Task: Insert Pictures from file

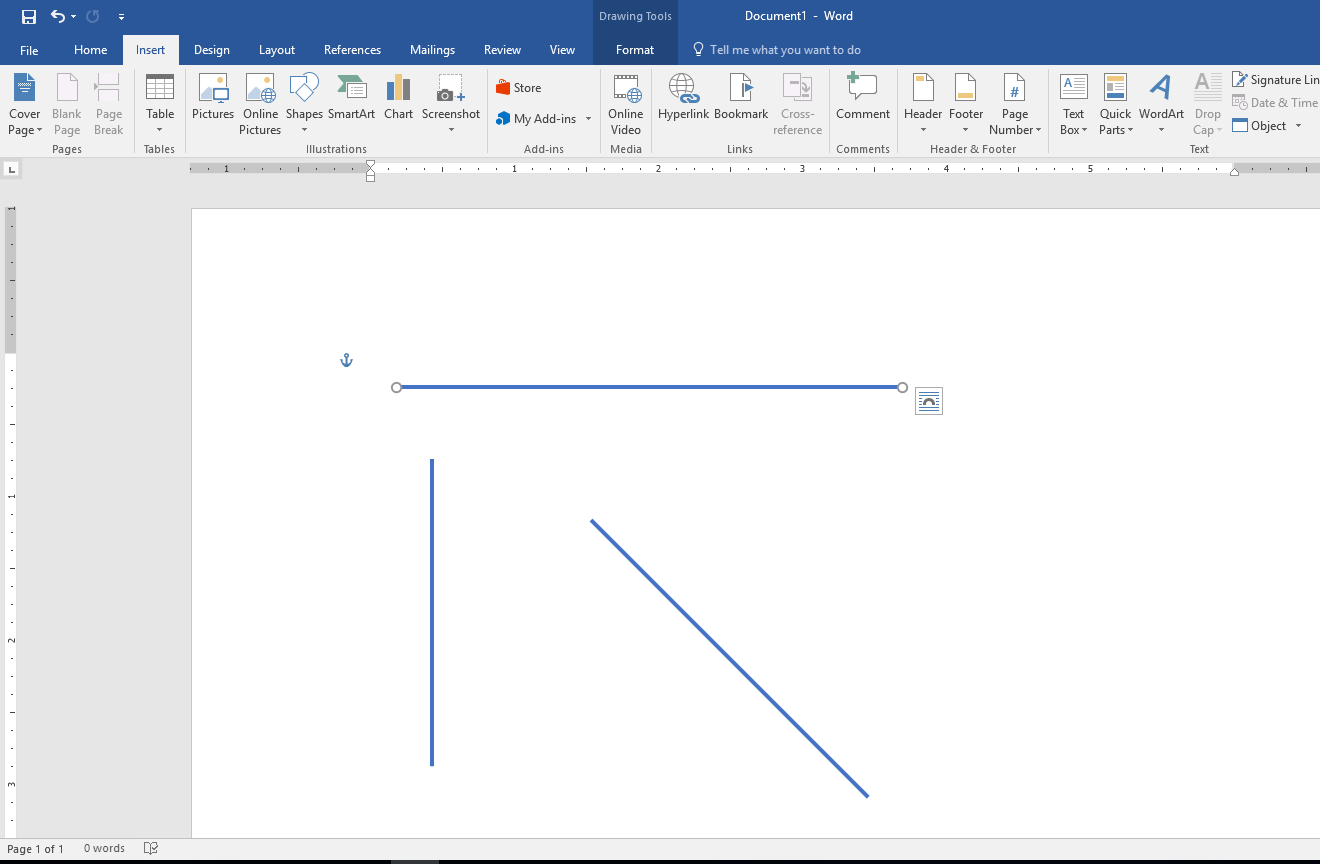Action: coord(213,97)
